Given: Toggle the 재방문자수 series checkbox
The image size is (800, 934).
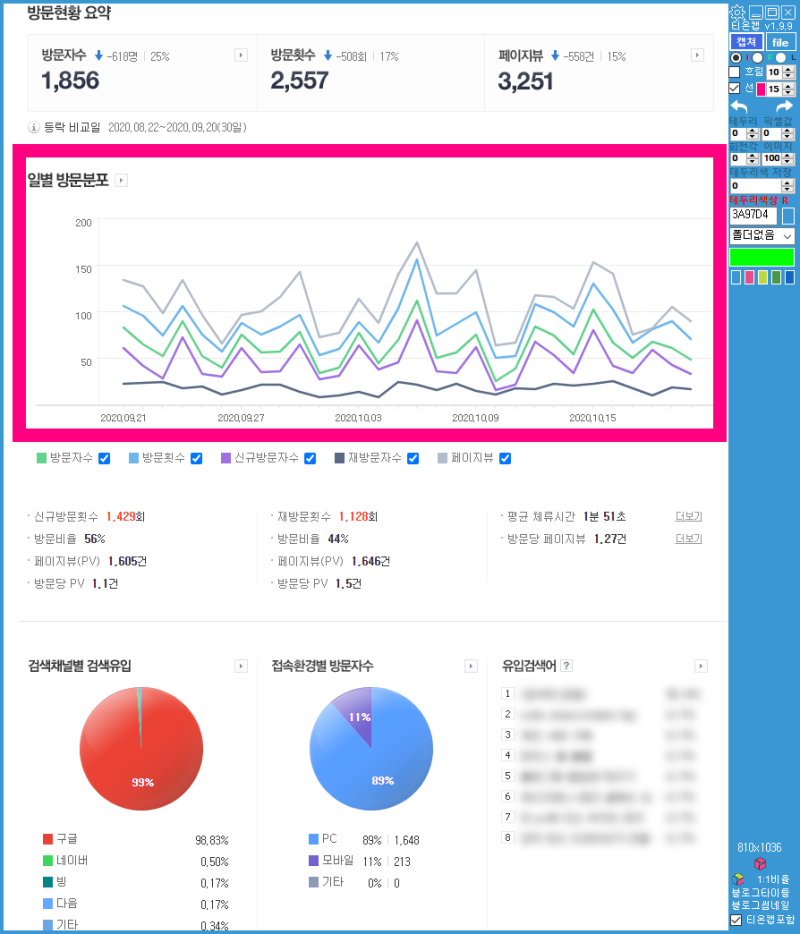Looking at the screenshot, I should (x=413, y=458).
